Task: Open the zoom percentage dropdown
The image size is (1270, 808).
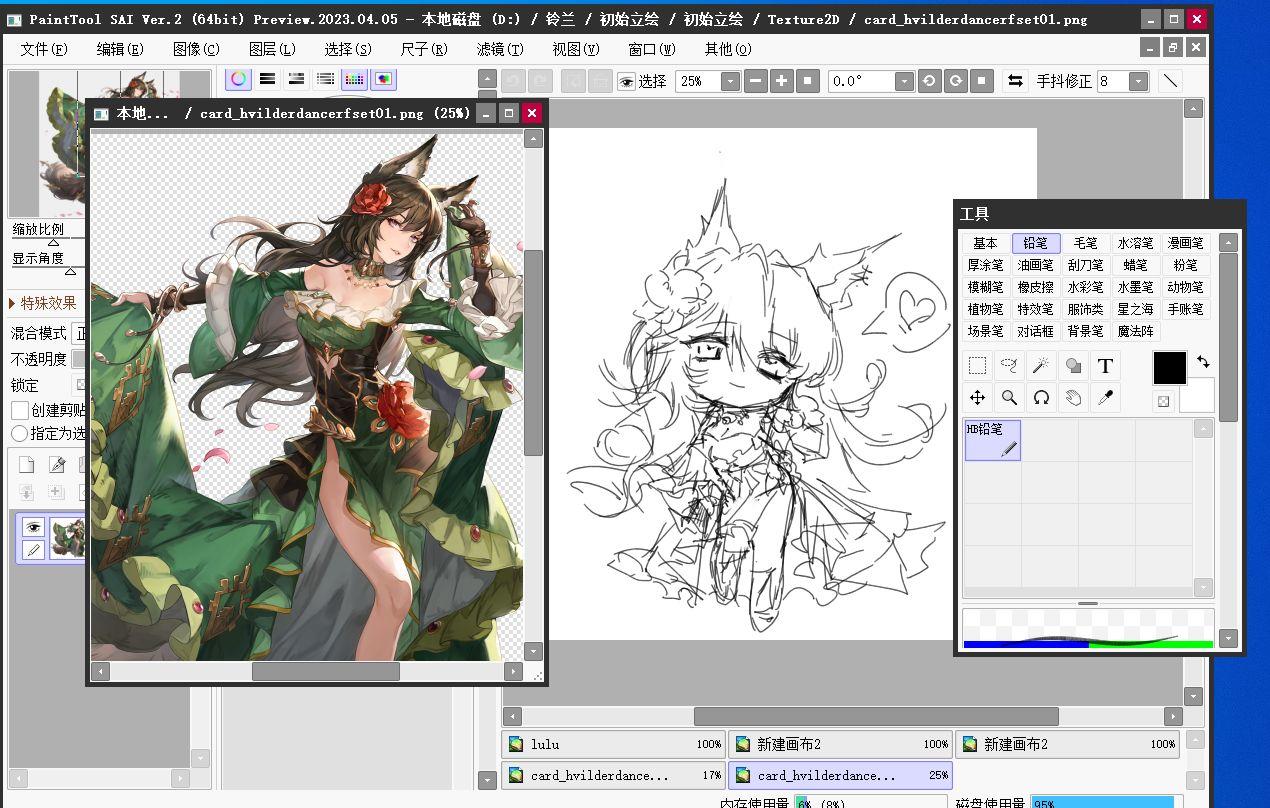Action: pos(730,81)
